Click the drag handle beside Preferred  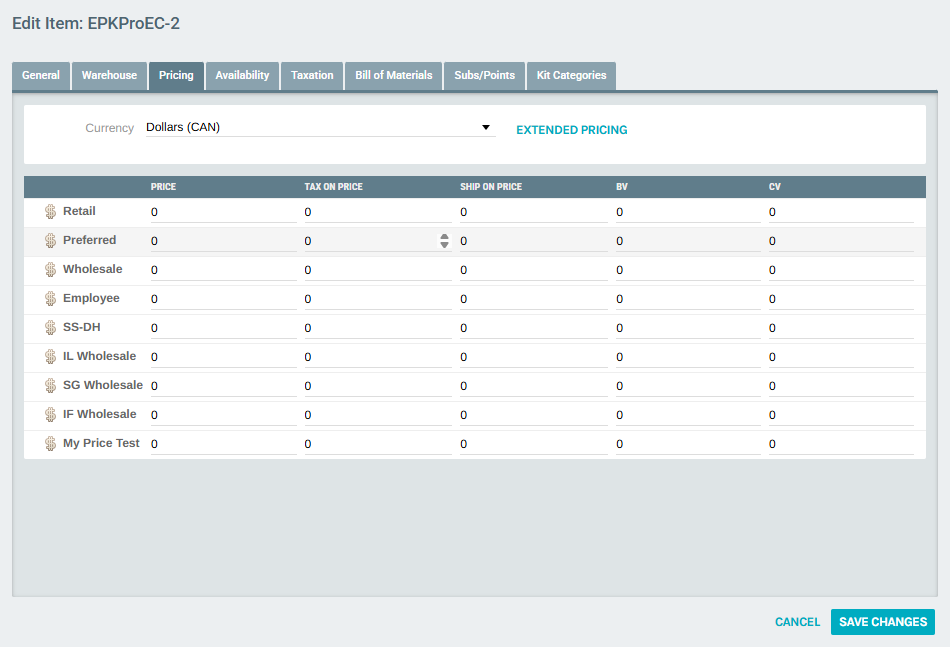point(51,240)
